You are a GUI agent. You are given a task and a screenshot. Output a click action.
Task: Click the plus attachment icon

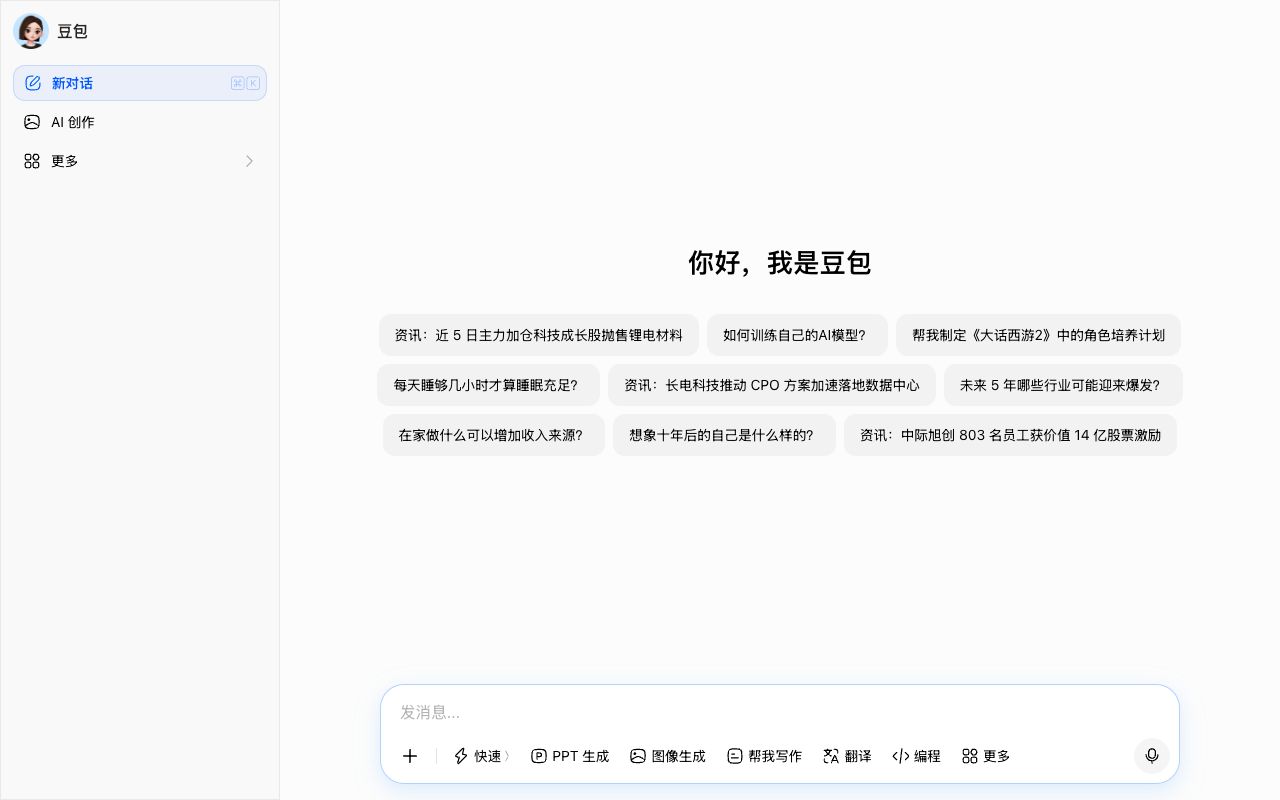coord(410,756)
